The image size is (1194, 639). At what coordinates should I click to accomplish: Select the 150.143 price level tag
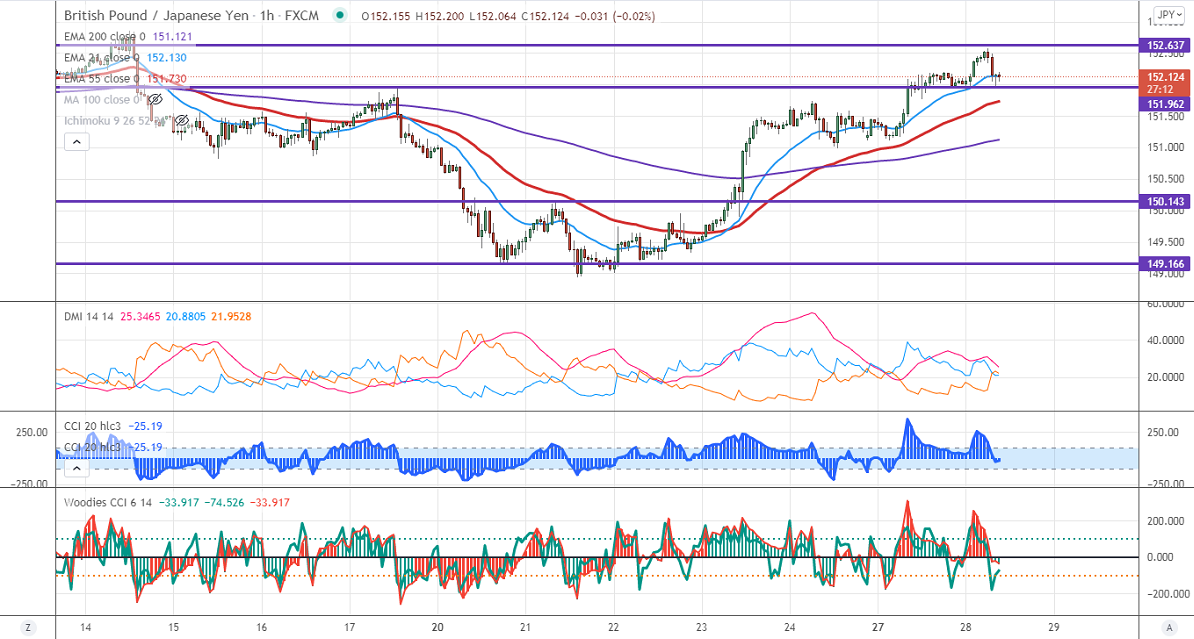(1166, 202)
